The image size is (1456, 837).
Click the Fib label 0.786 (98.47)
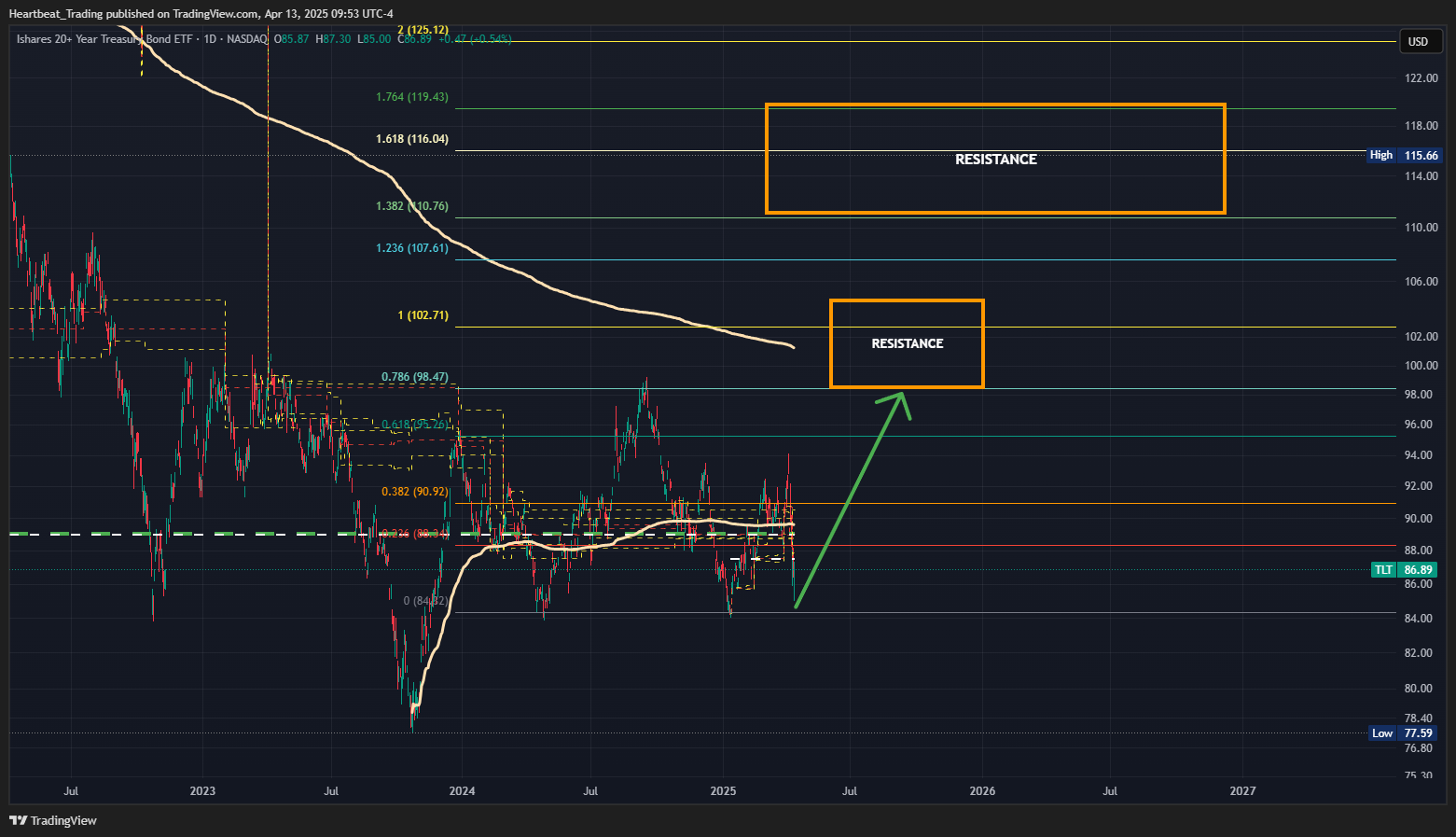(414, 378)
